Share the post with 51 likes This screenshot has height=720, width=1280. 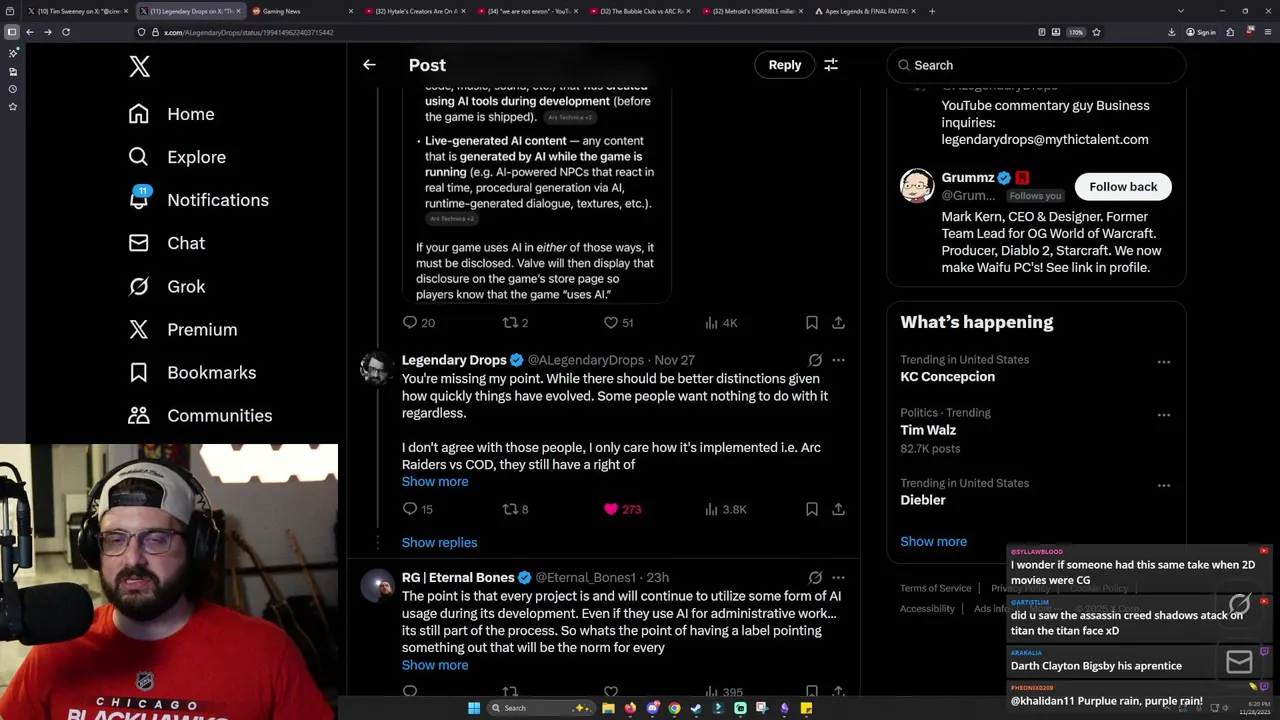838,322
